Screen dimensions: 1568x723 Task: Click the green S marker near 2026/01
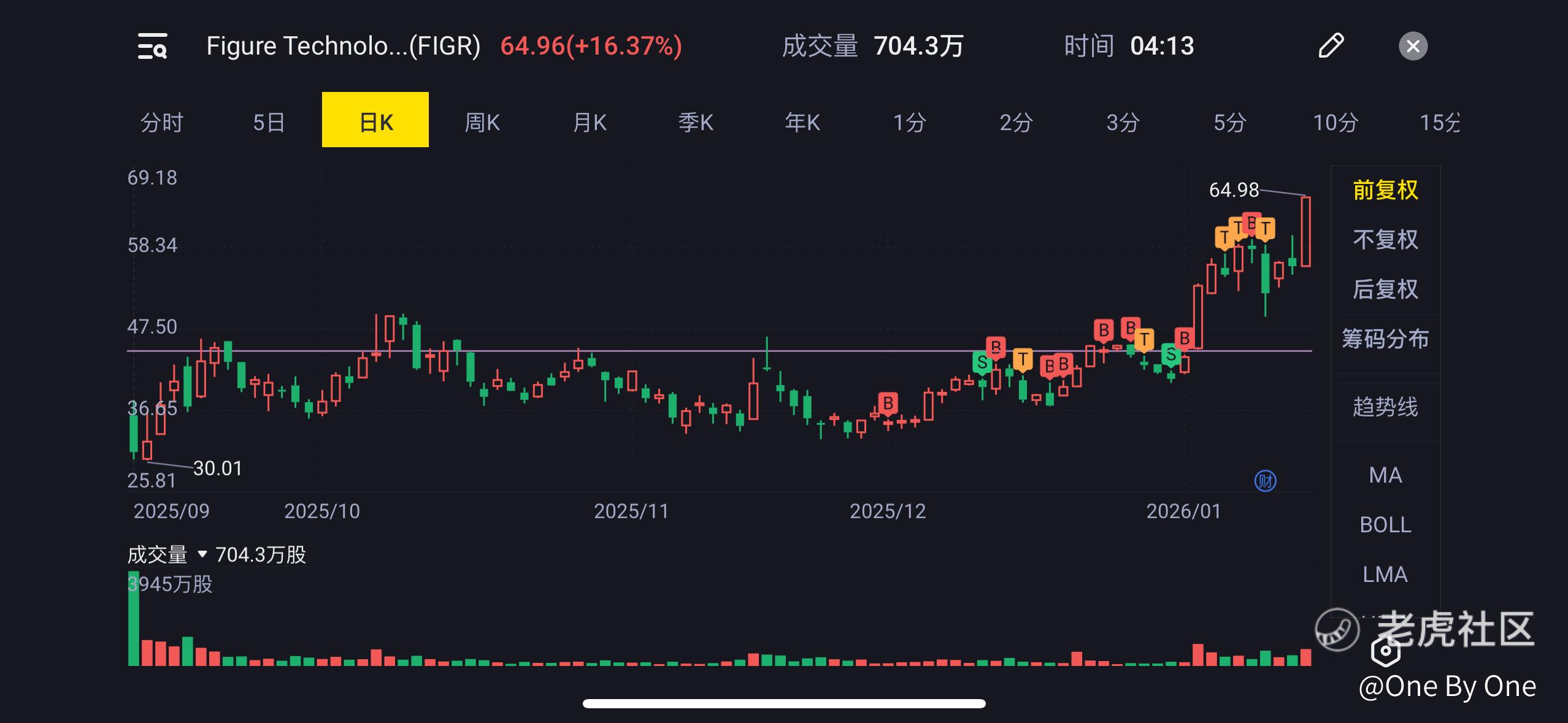pyautogui.click(x=1171, y=354)
